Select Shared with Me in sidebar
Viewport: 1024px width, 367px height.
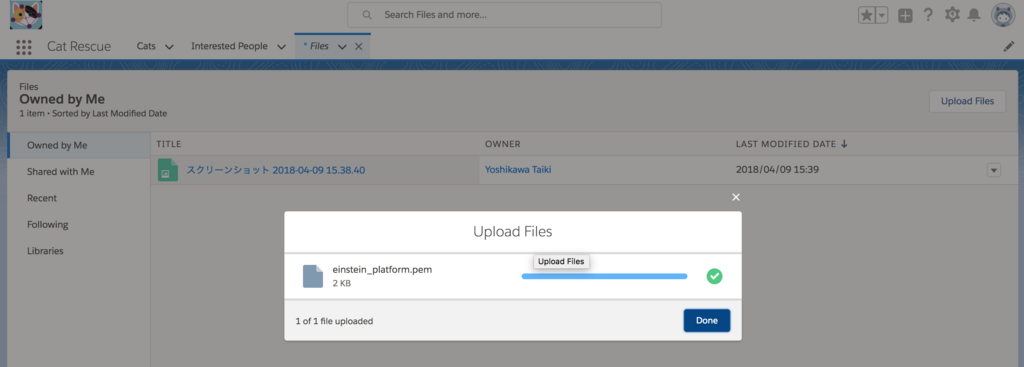coord(79,172)
